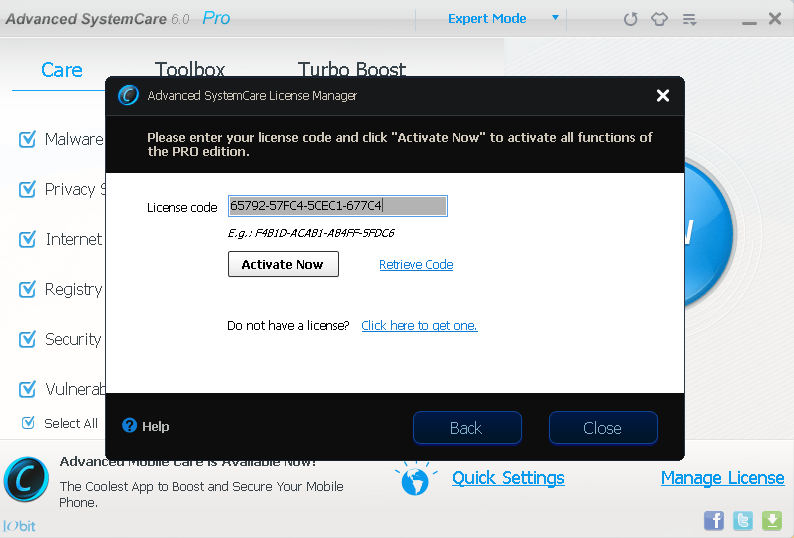This screenshot has width=794, height=538.
Task: Click the Advanced Mobile Care logo icon
Action: click(26, 479)
